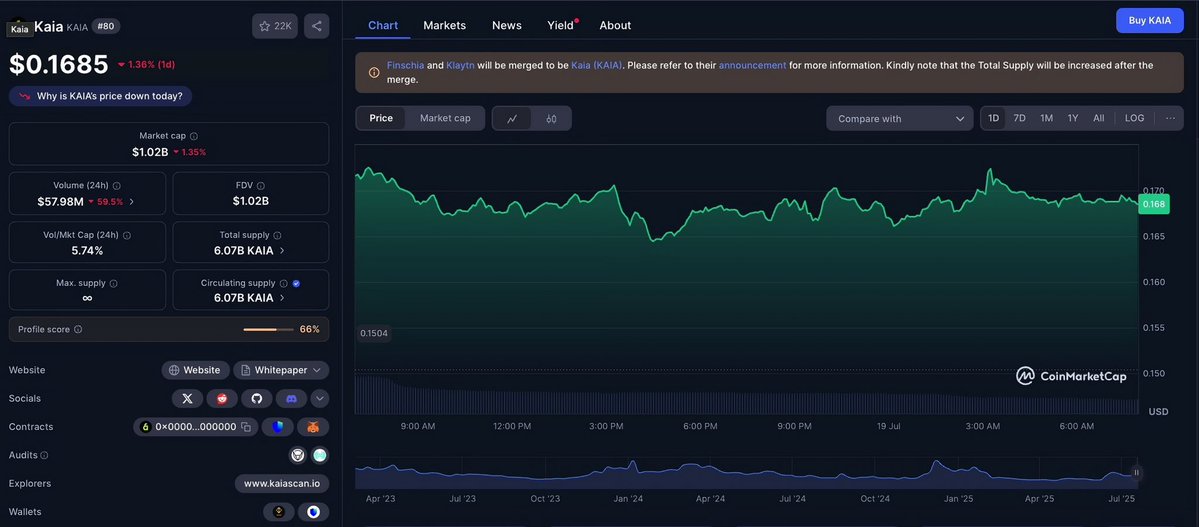Click the blue shield wallet icon in Contracts

pos(278,427)
